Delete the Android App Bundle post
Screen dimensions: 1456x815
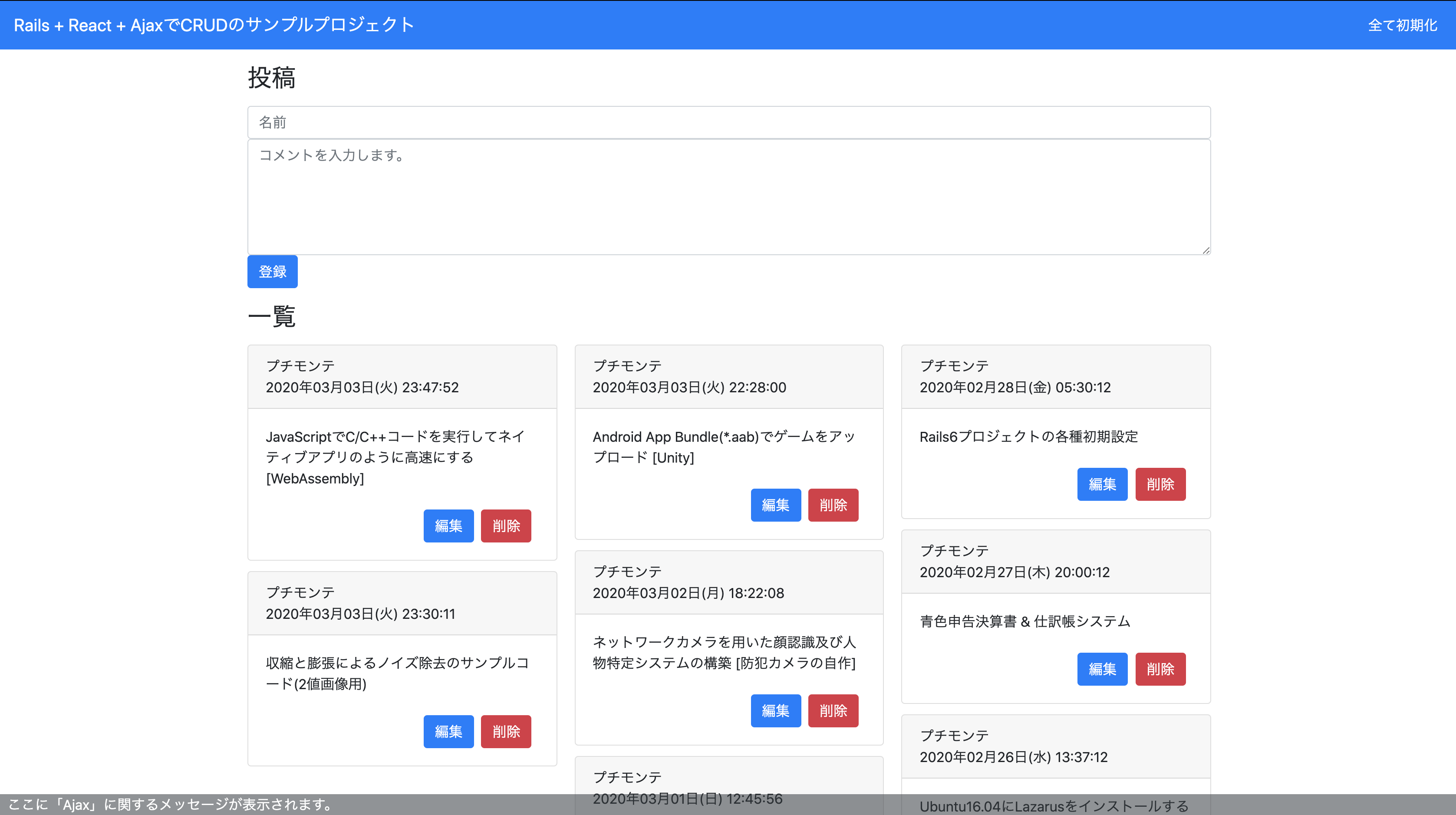click(x=833, y=505)
